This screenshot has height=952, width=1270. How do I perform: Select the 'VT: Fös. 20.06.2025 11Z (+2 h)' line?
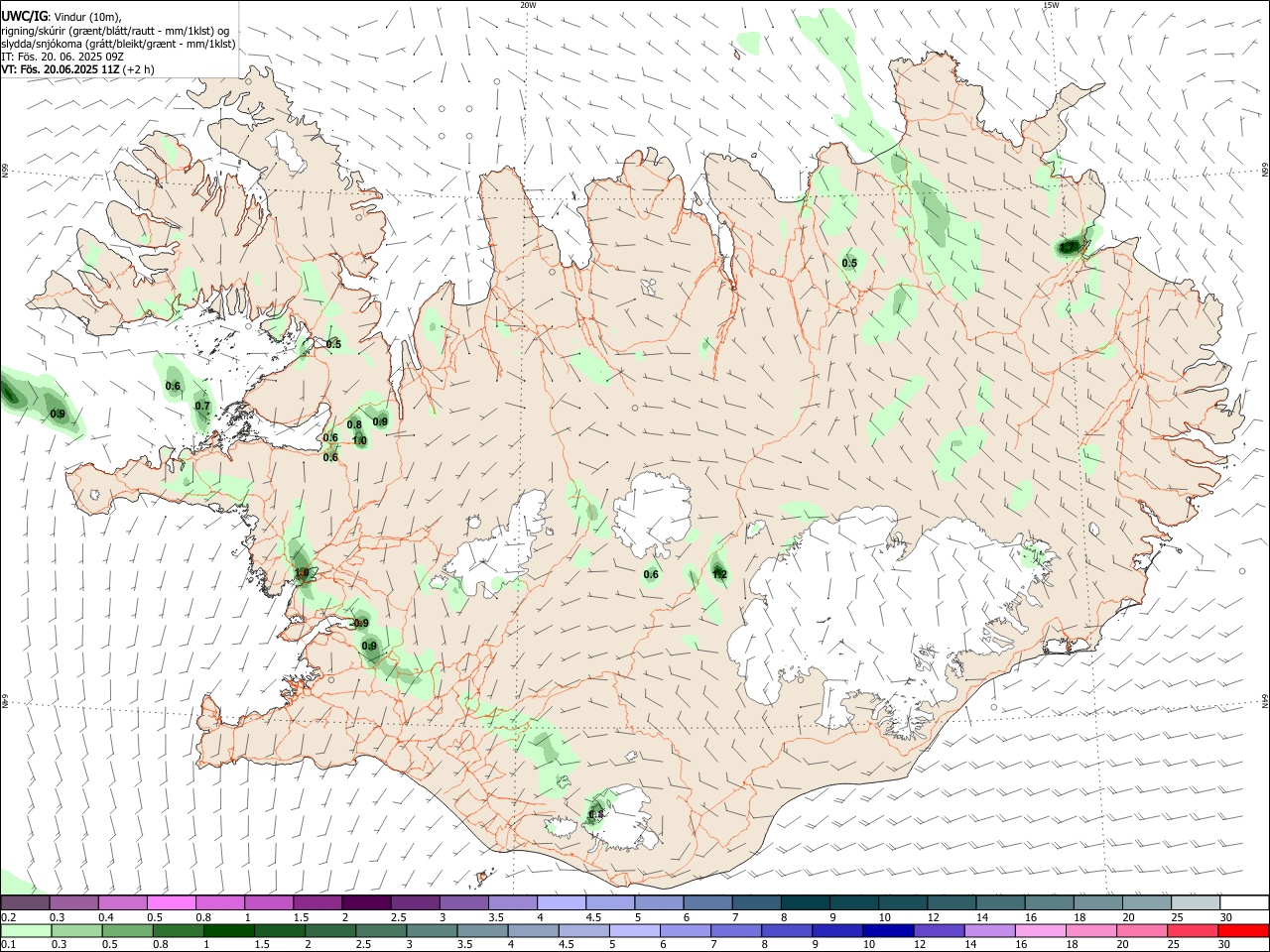[77, 69]
